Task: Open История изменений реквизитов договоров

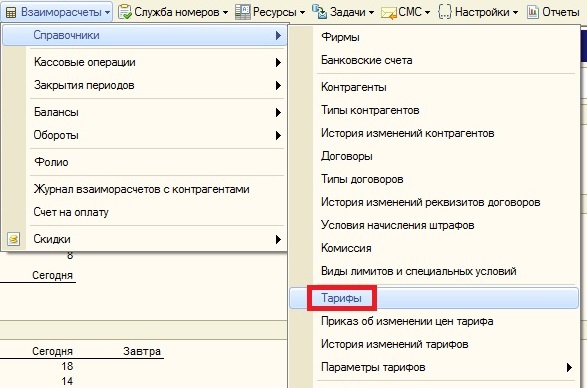Action: click(x=434, y=202)
